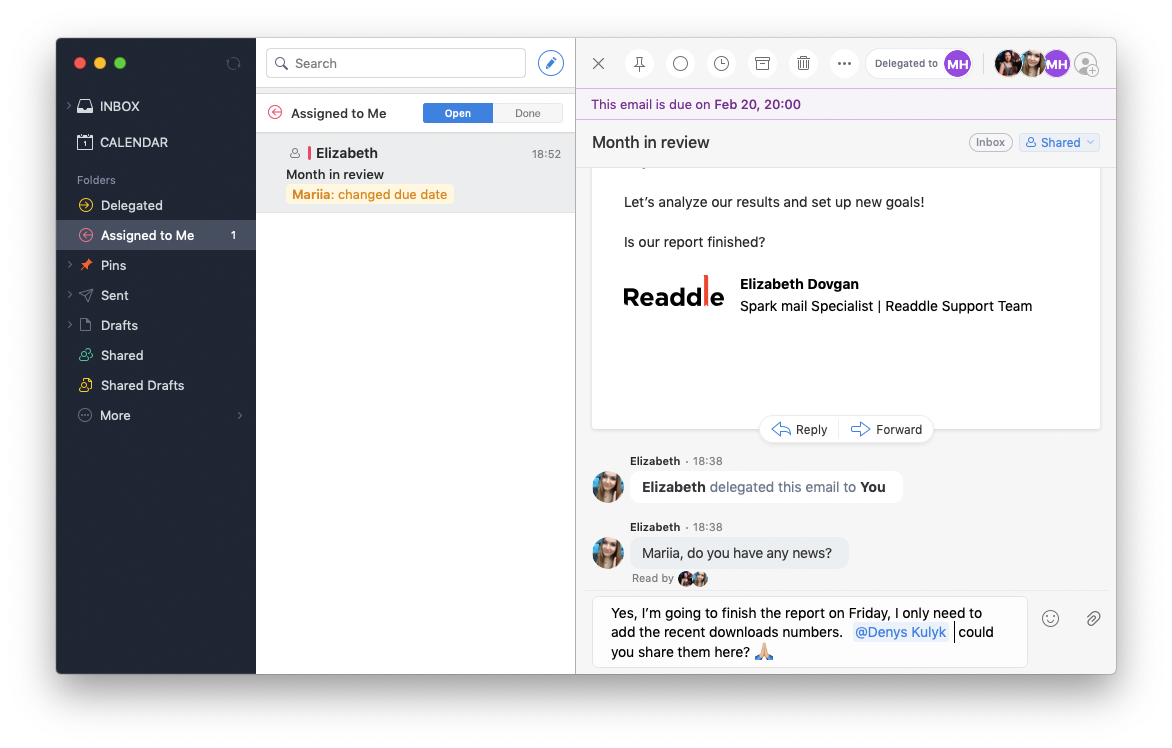1172x748 pixels.
Task: Click the Forward button
Action: [886, 430]
